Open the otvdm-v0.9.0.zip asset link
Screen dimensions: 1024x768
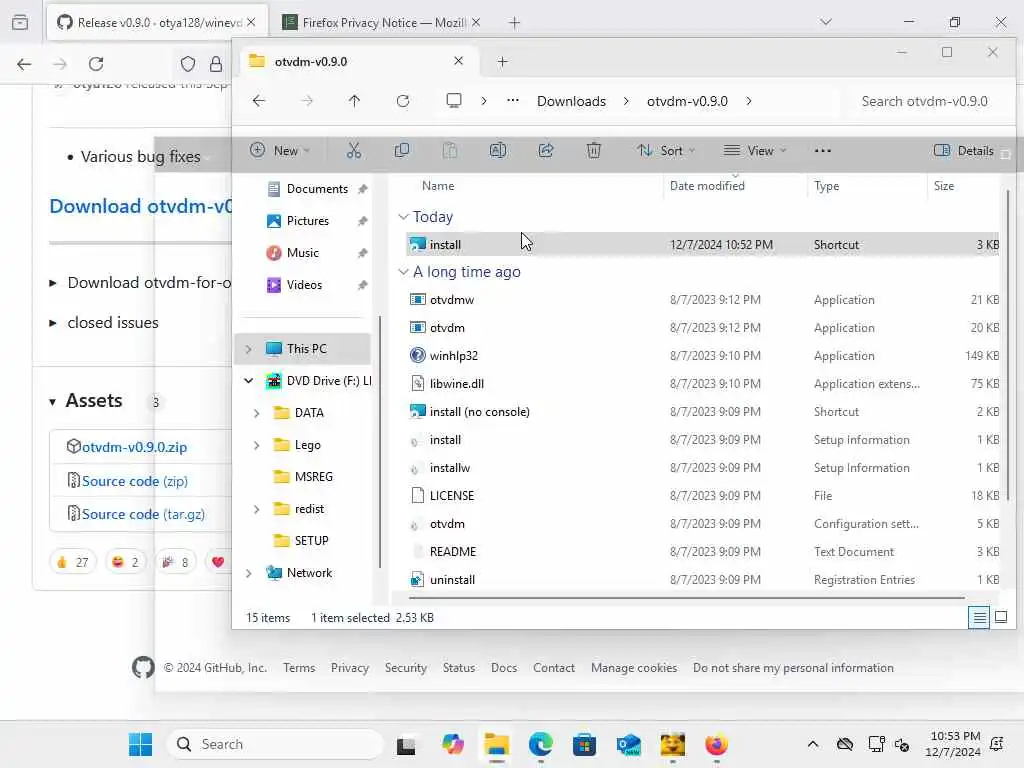[135, 447]
